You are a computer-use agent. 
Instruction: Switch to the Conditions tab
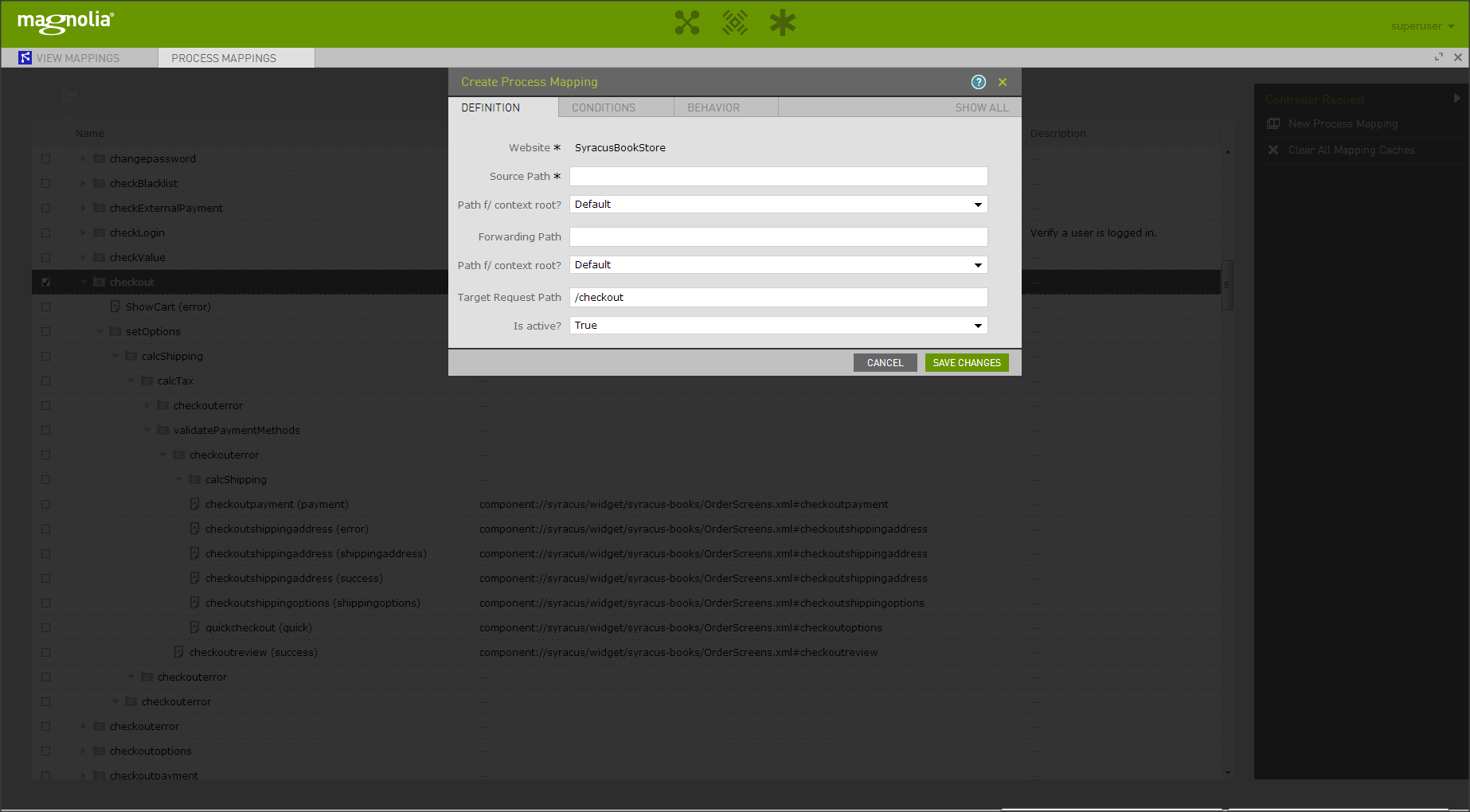coord(604,108)
